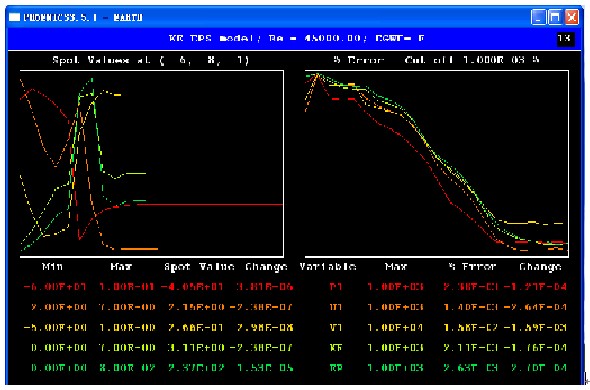This screenshot has height=390, width=590.
Task: Select the V1 variable label
Action: click(x=336, y=328)
